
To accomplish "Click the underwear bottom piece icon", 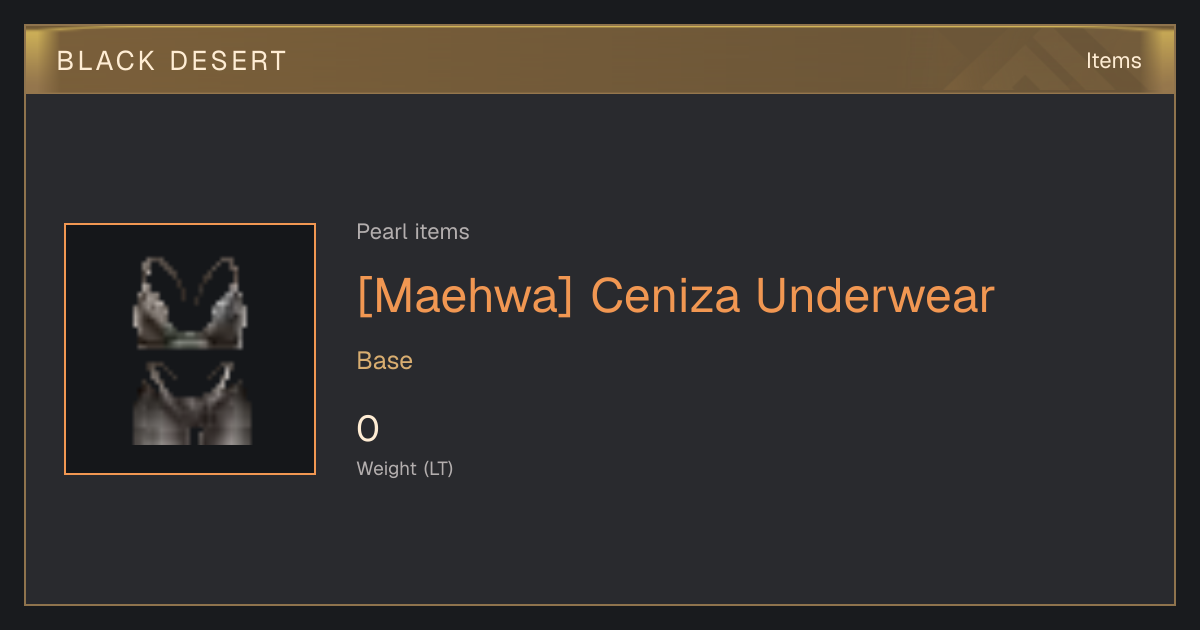I will (191, 404).
